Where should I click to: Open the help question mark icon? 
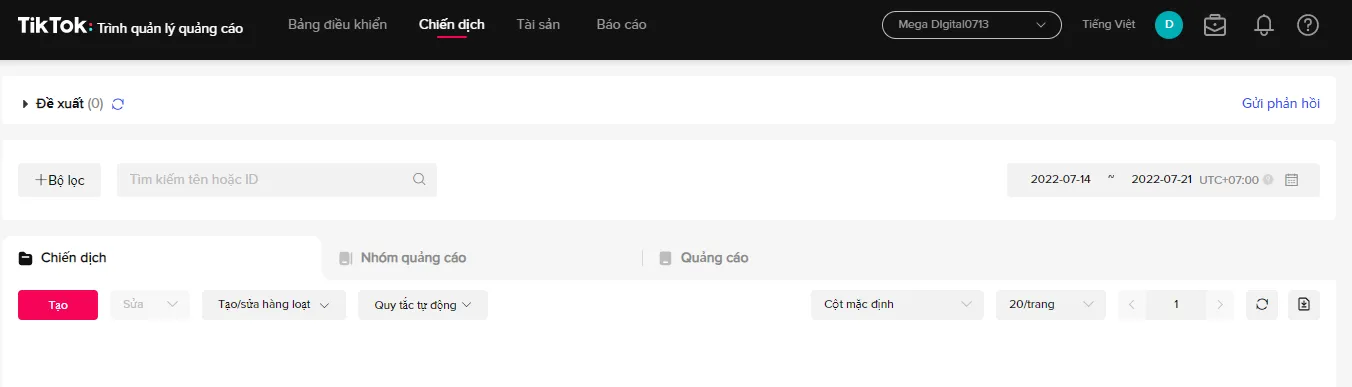pyautogui.click(x=1308, y=25)
